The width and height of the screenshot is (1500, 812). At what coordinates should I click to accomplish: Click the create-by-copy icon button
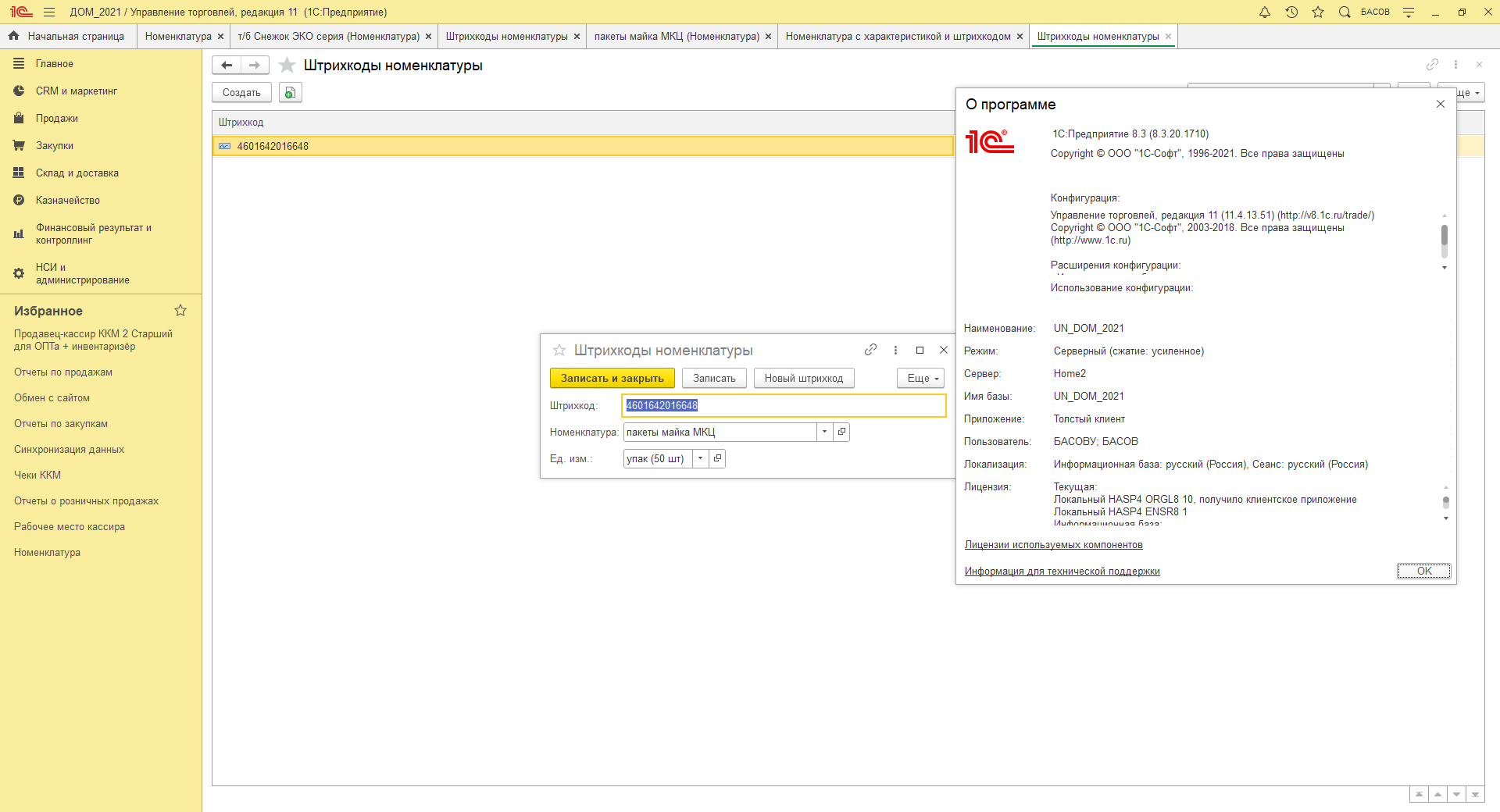(290, 92)
